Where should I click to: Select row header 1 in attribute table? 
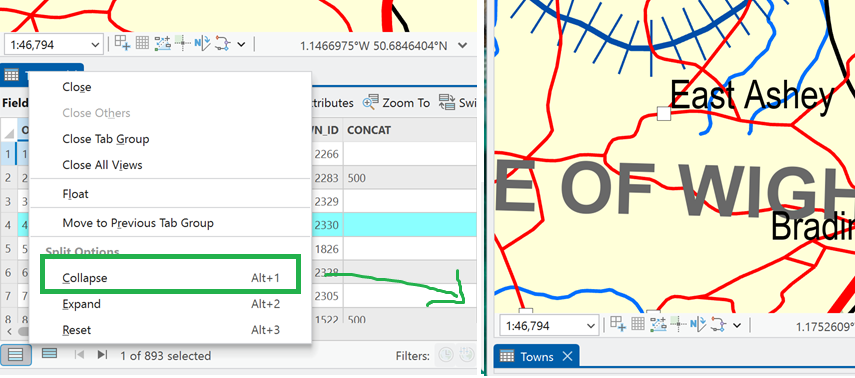(x=8, y=154)
